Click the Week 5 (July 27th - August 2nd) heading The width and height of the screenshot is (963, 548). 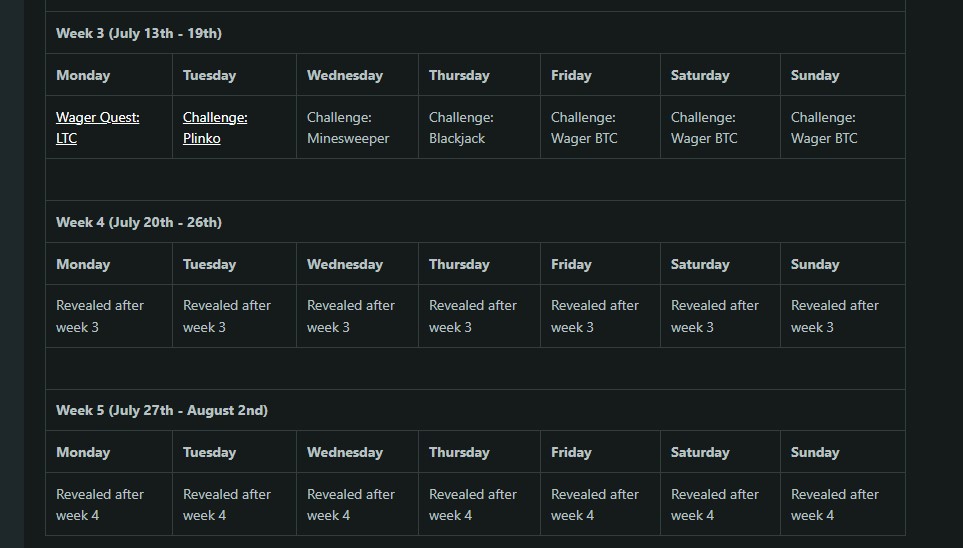pyautogui.click(x=162, y=410)
